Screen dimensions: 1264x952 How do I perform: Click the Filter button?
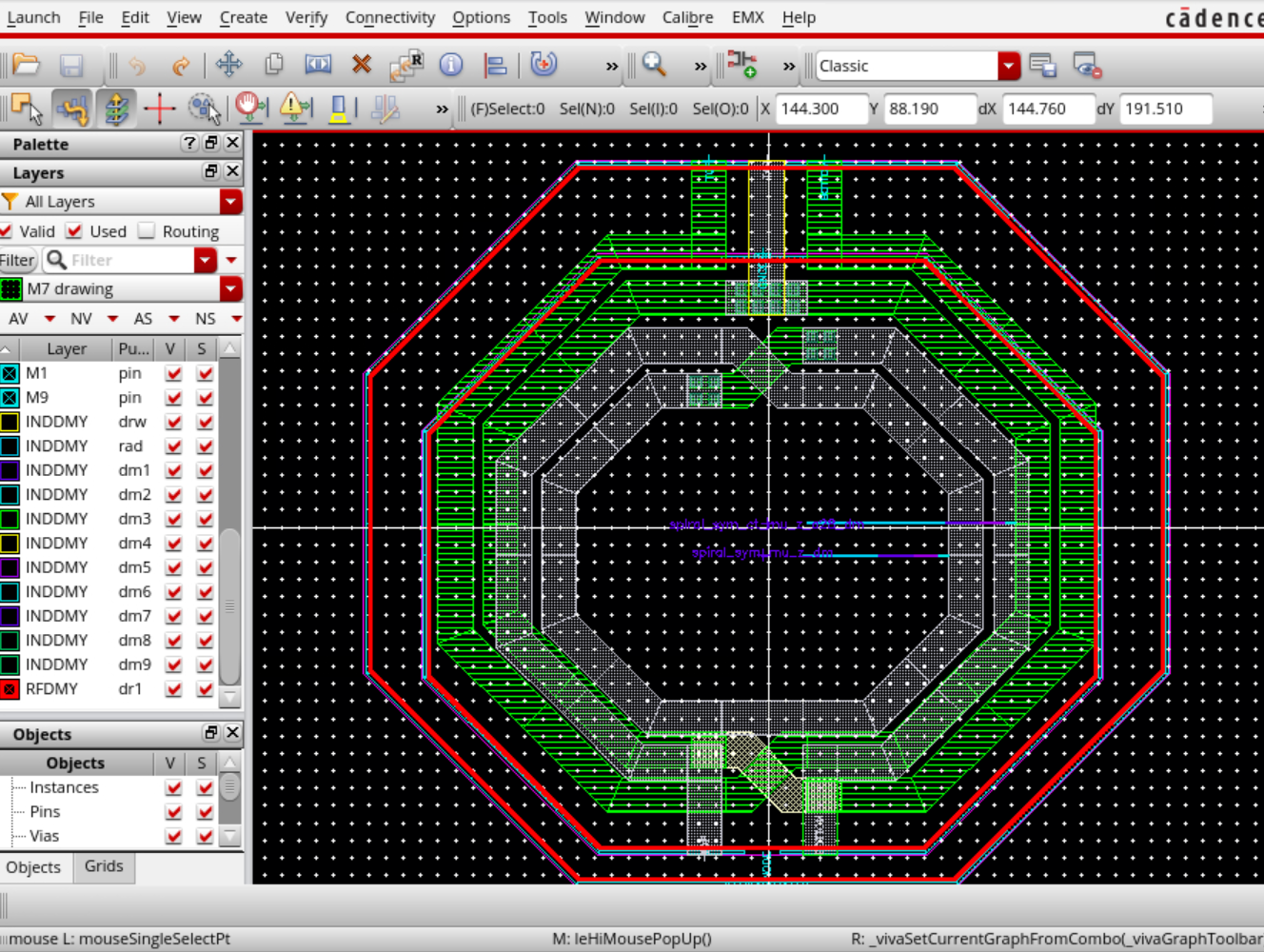[x=17, y=260]
